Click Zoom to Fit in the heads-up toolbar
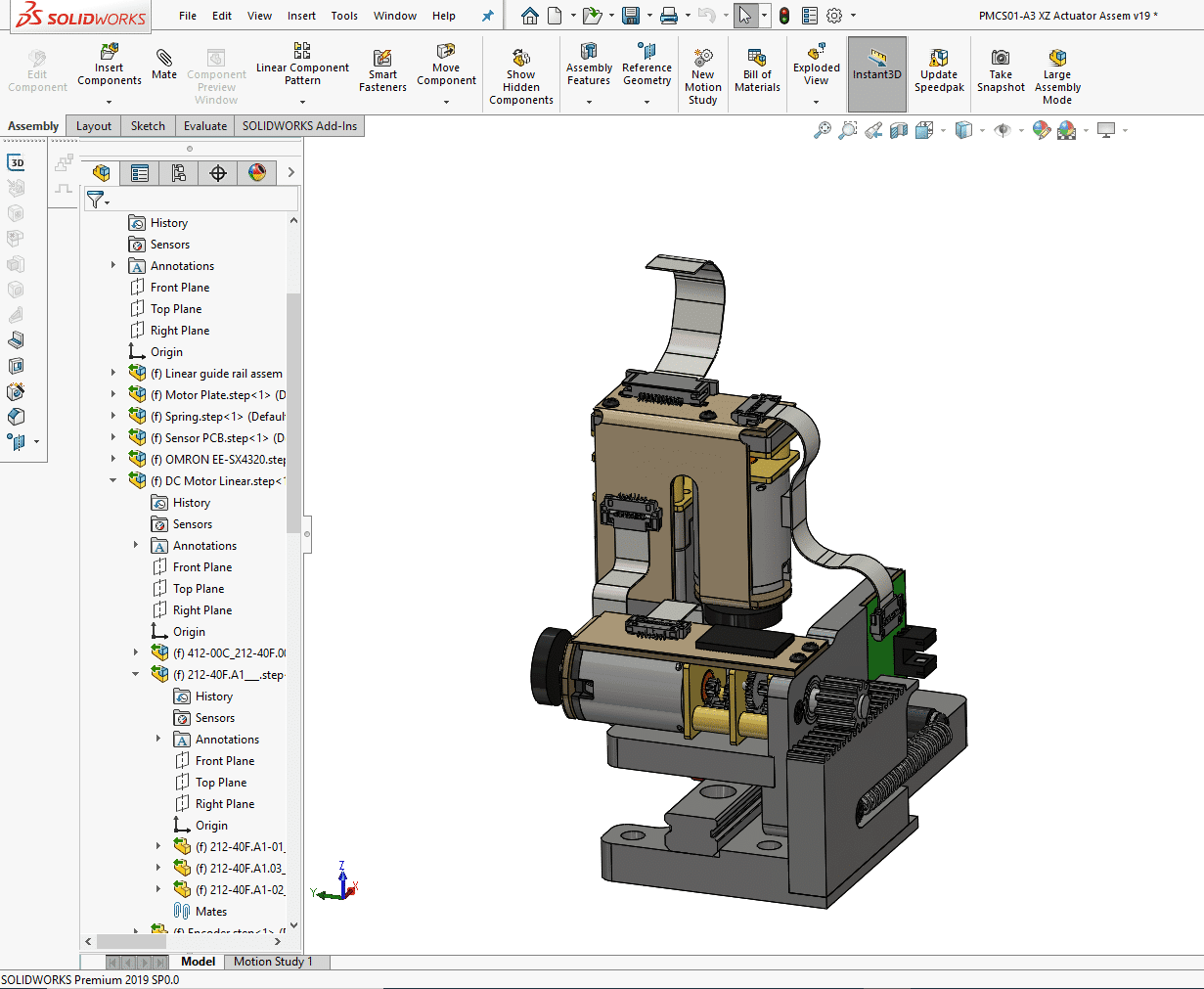Screen dimensions: 1204x989 tap(822, 129)
